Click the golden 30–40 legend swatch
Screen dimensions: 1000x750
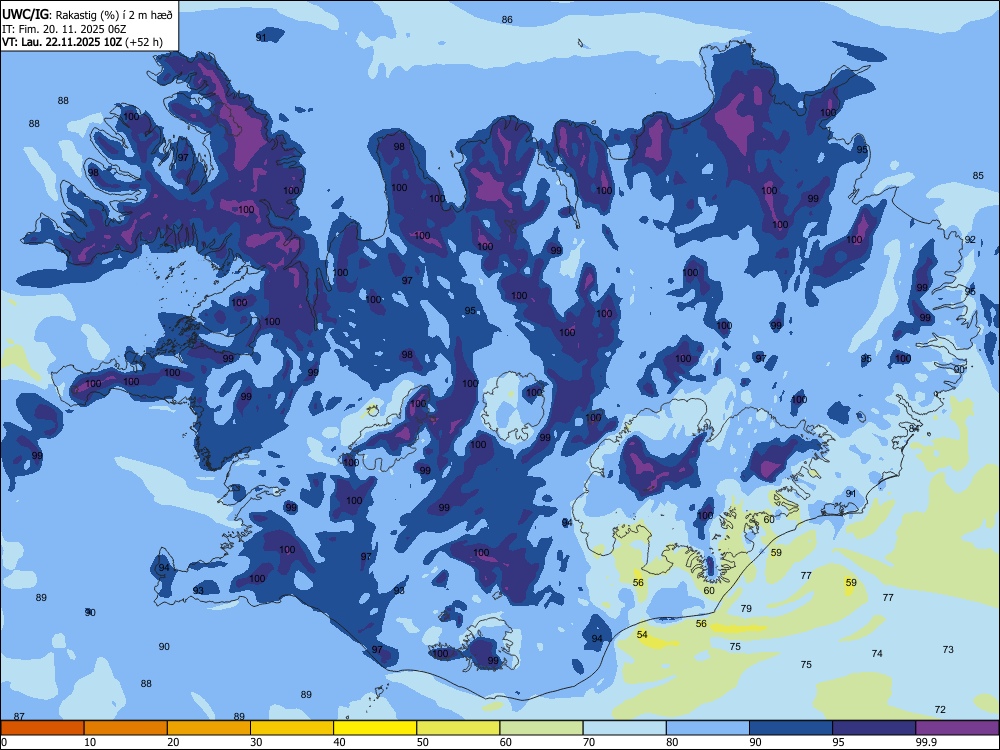(292, 728)
